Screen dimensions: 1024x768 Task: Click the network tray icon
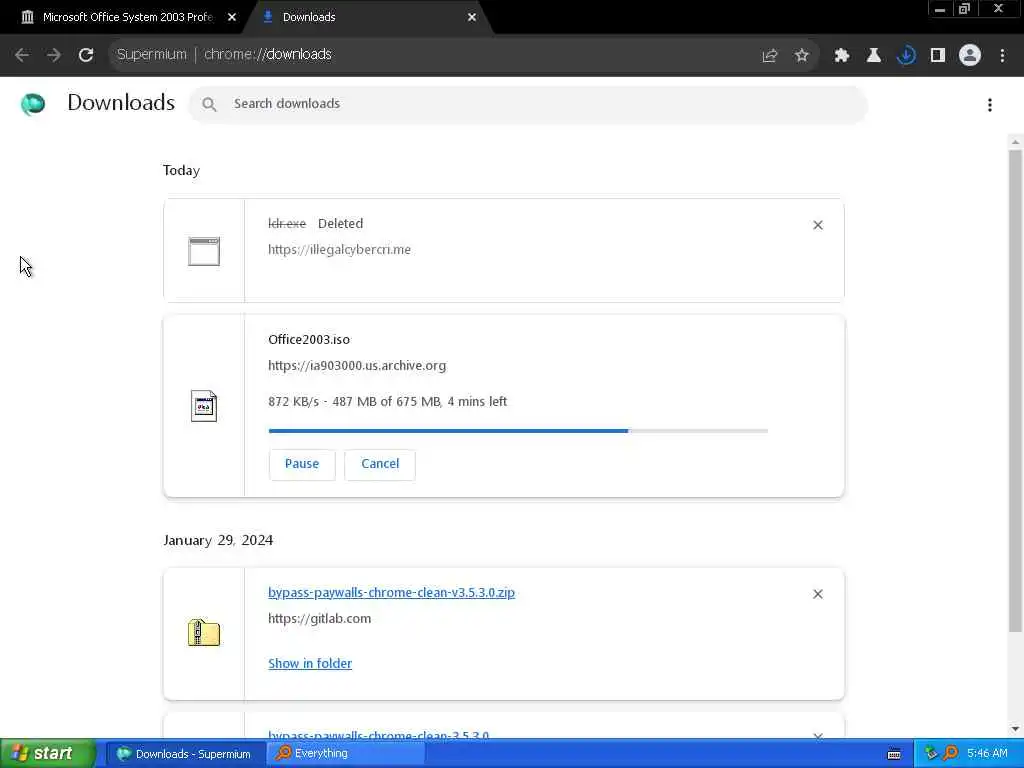931,754
